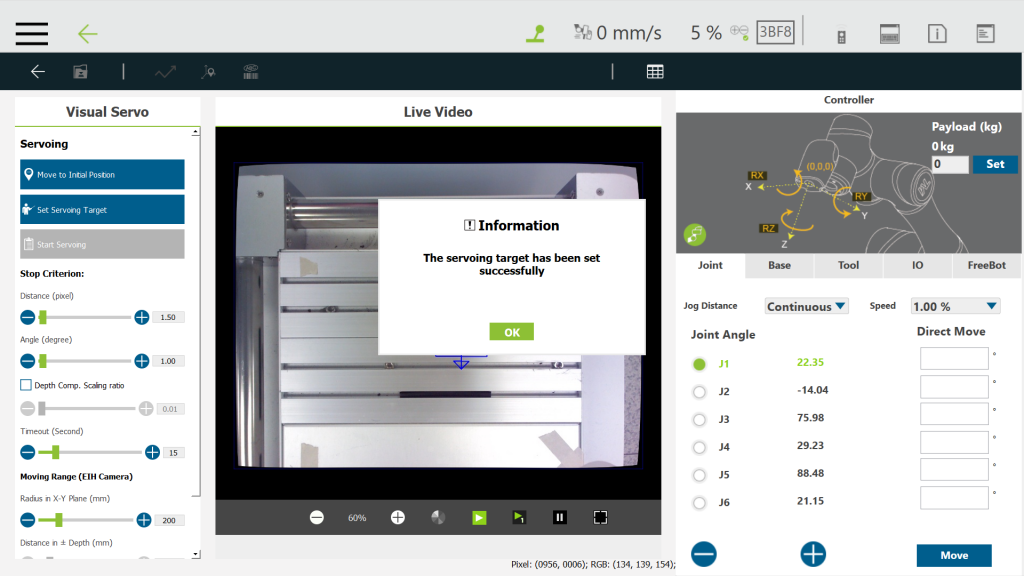This screenshot has height=576, width=1024.
Task: Zoom out the live video
Action: pos(317,517)
